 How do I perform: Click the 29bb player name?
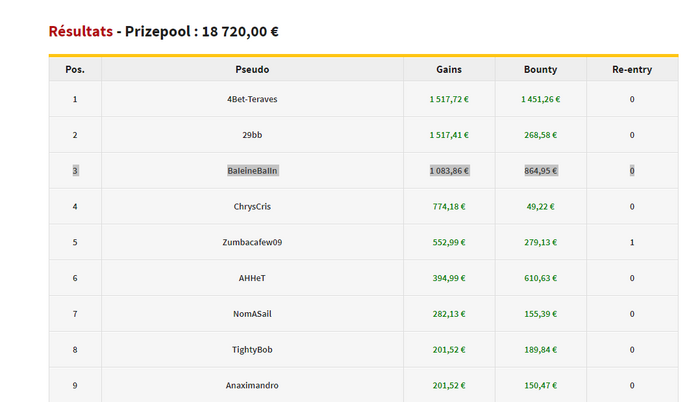click(252, 135)
